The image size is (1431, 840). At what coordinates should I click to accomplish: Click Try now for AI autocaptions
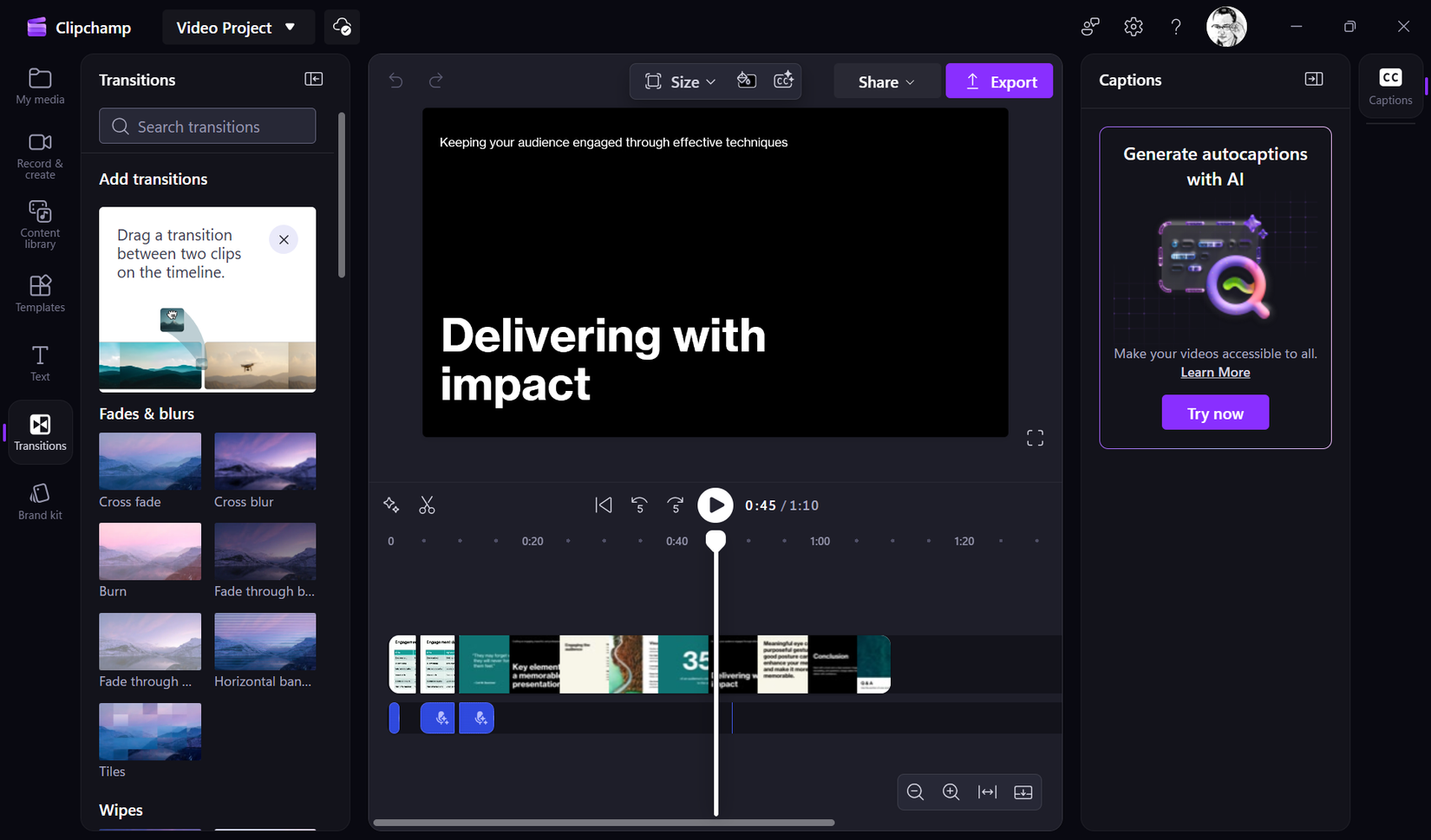pos(1214,412)
